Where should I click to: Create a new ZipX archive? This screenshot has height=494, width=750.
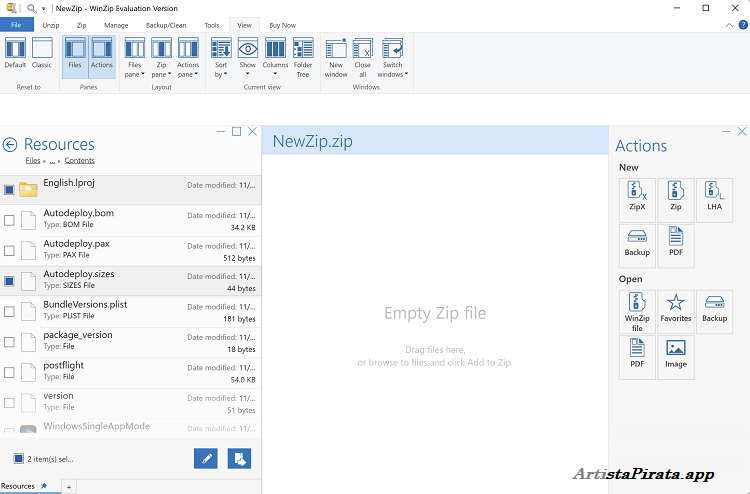637,200
